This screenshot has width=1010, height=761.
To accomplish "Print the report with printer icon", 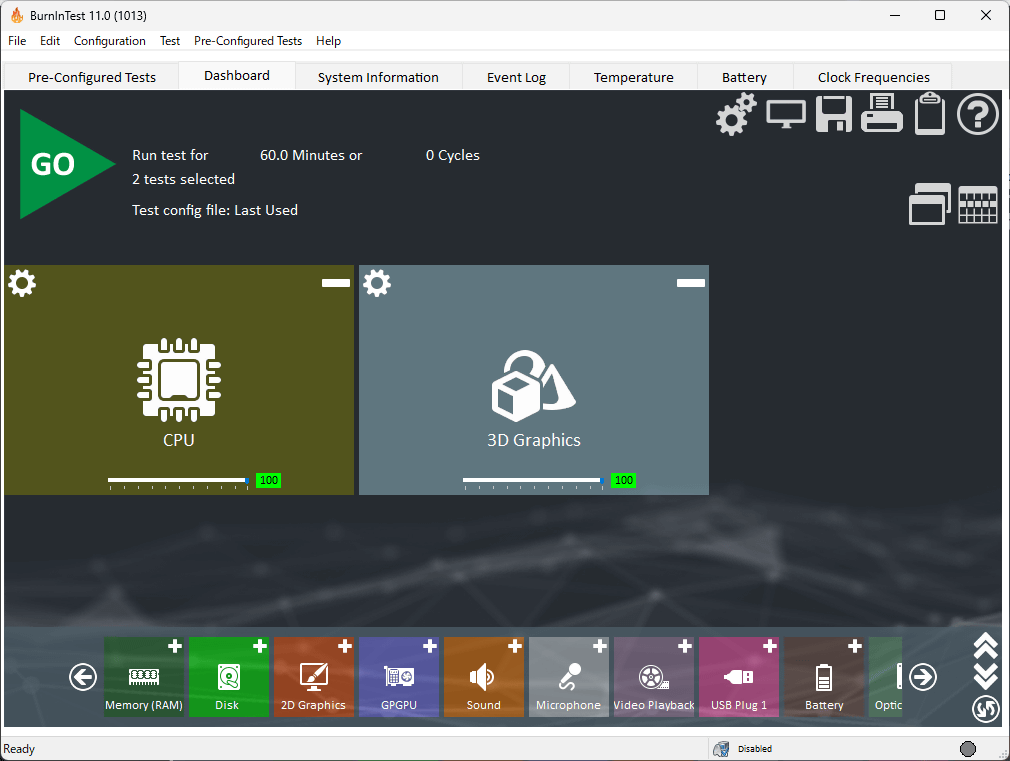I will 882,113.
